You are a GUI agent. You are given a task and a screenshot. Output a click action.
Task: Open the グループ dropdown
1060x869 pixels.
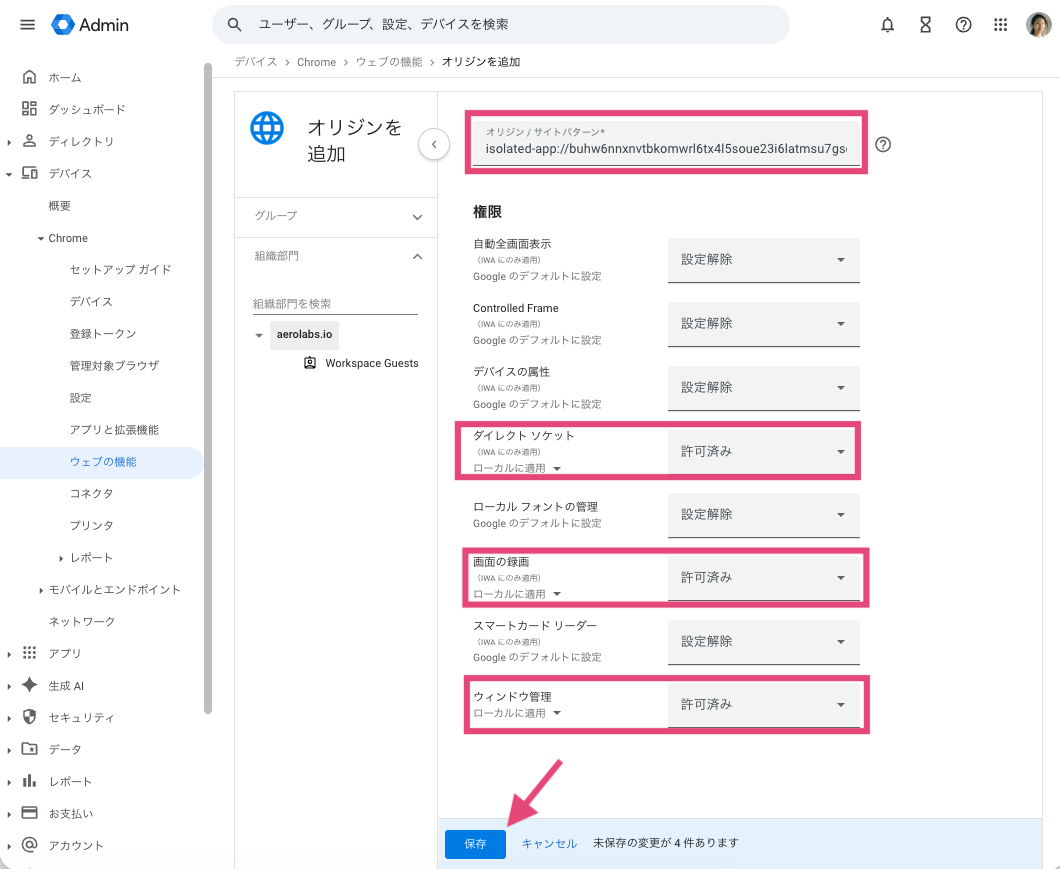335,217
